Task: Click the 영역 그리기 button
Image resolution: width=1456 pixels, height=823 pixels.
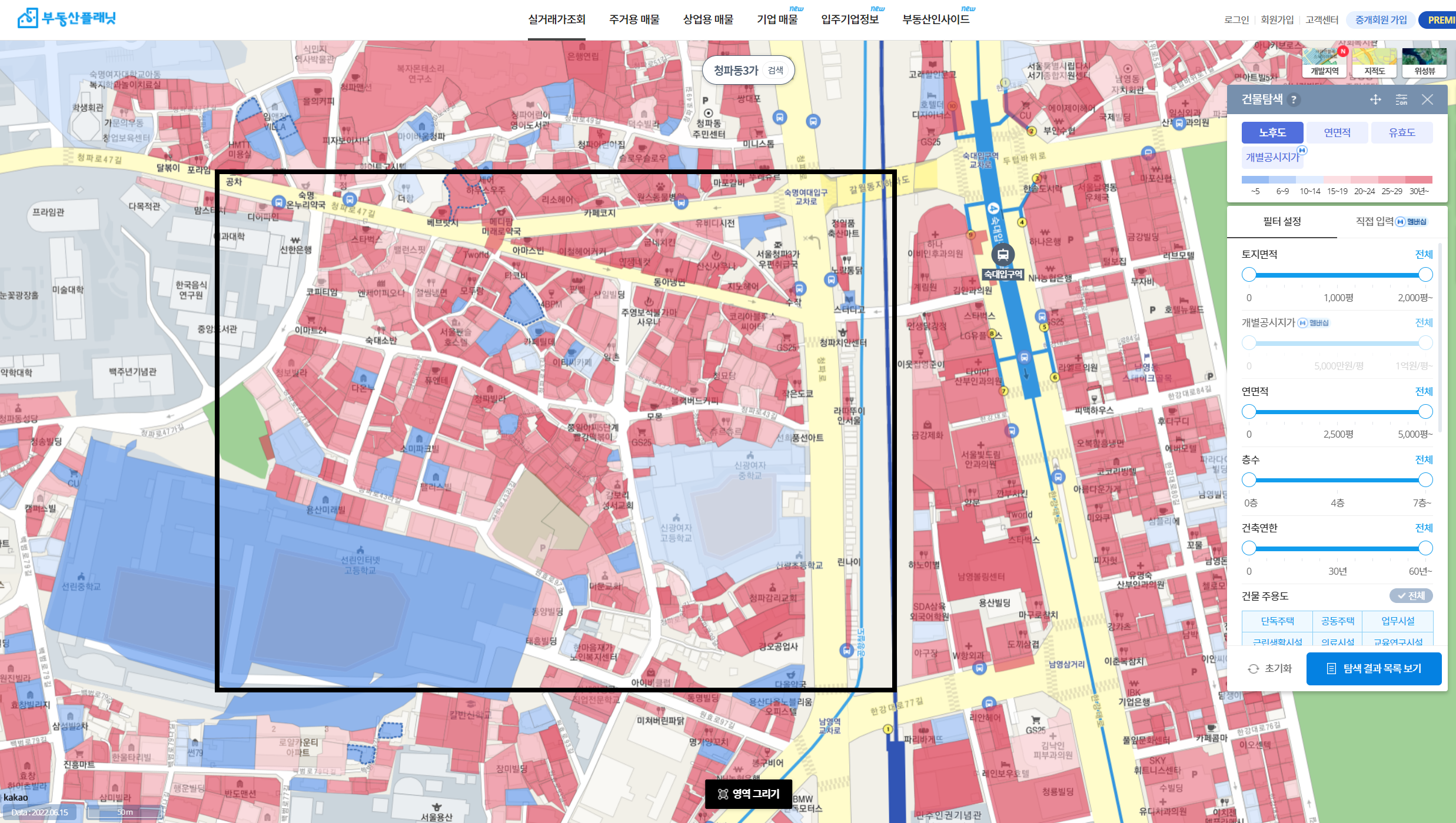Action: point(749,794)
